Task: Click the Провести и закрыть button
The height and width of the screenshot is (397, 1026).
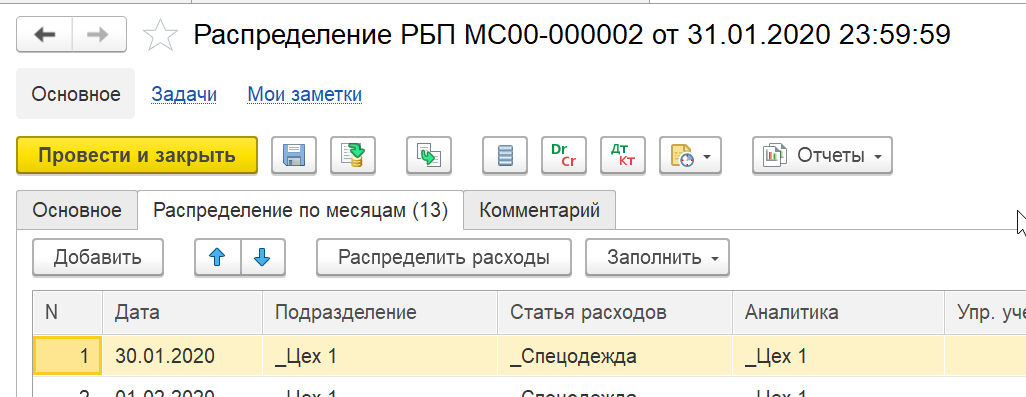Action: click(137, 155)
